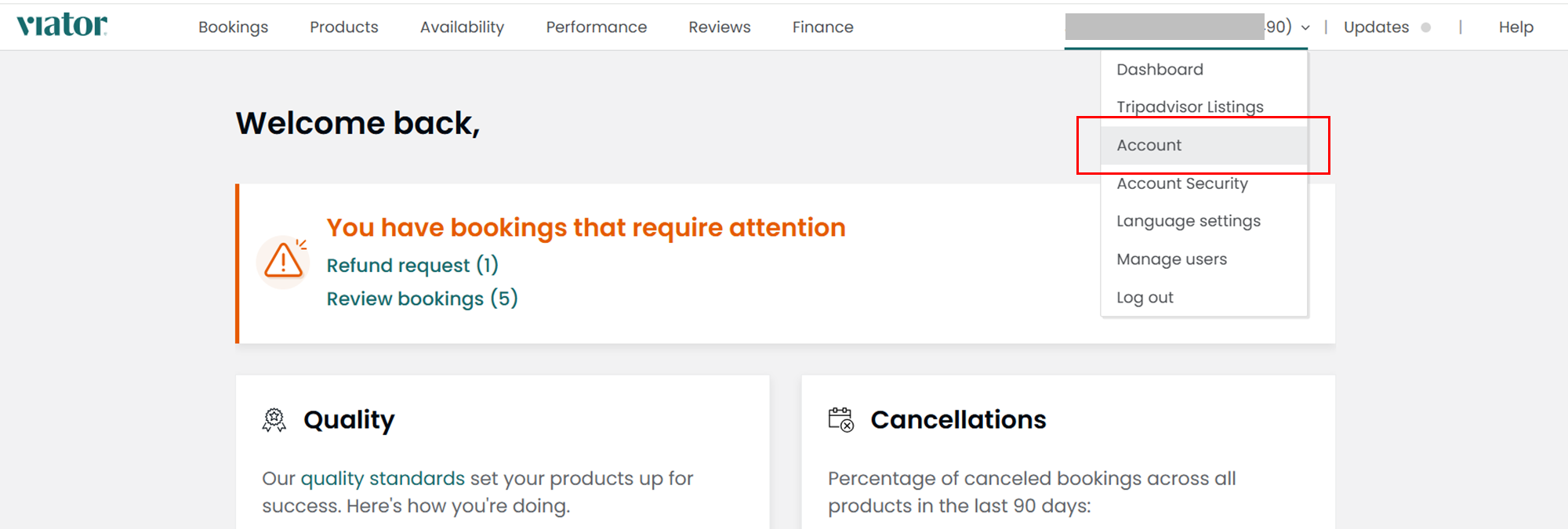1568x529 pixels.
Task: Log out of the account
Action: 1145,298
